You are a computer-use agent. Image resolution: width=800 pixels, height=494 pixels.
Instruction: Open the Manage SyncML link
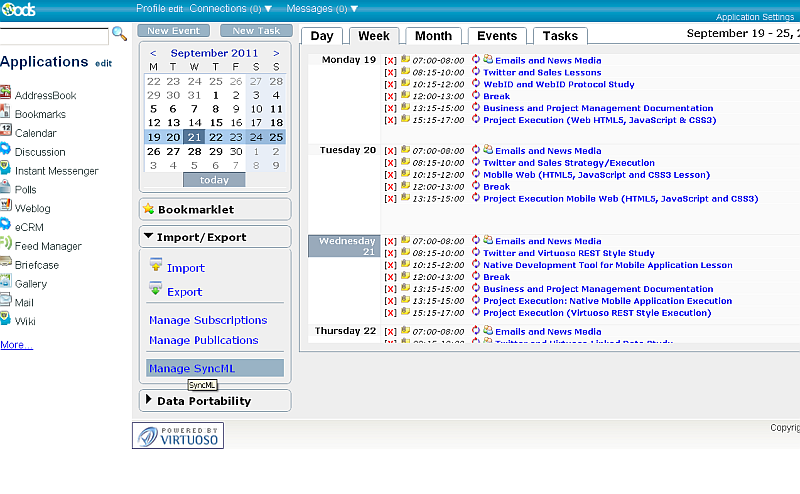coord(191,369)
